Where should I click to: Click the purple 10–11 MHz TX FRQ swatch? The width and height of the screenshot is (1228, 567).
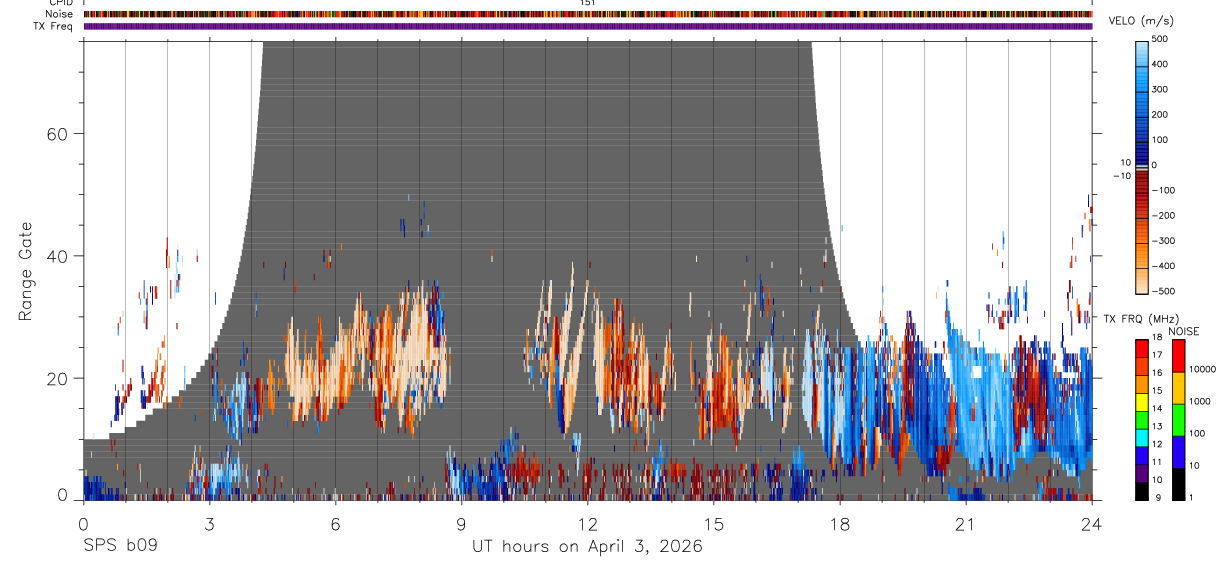(x=1141, y=472)
